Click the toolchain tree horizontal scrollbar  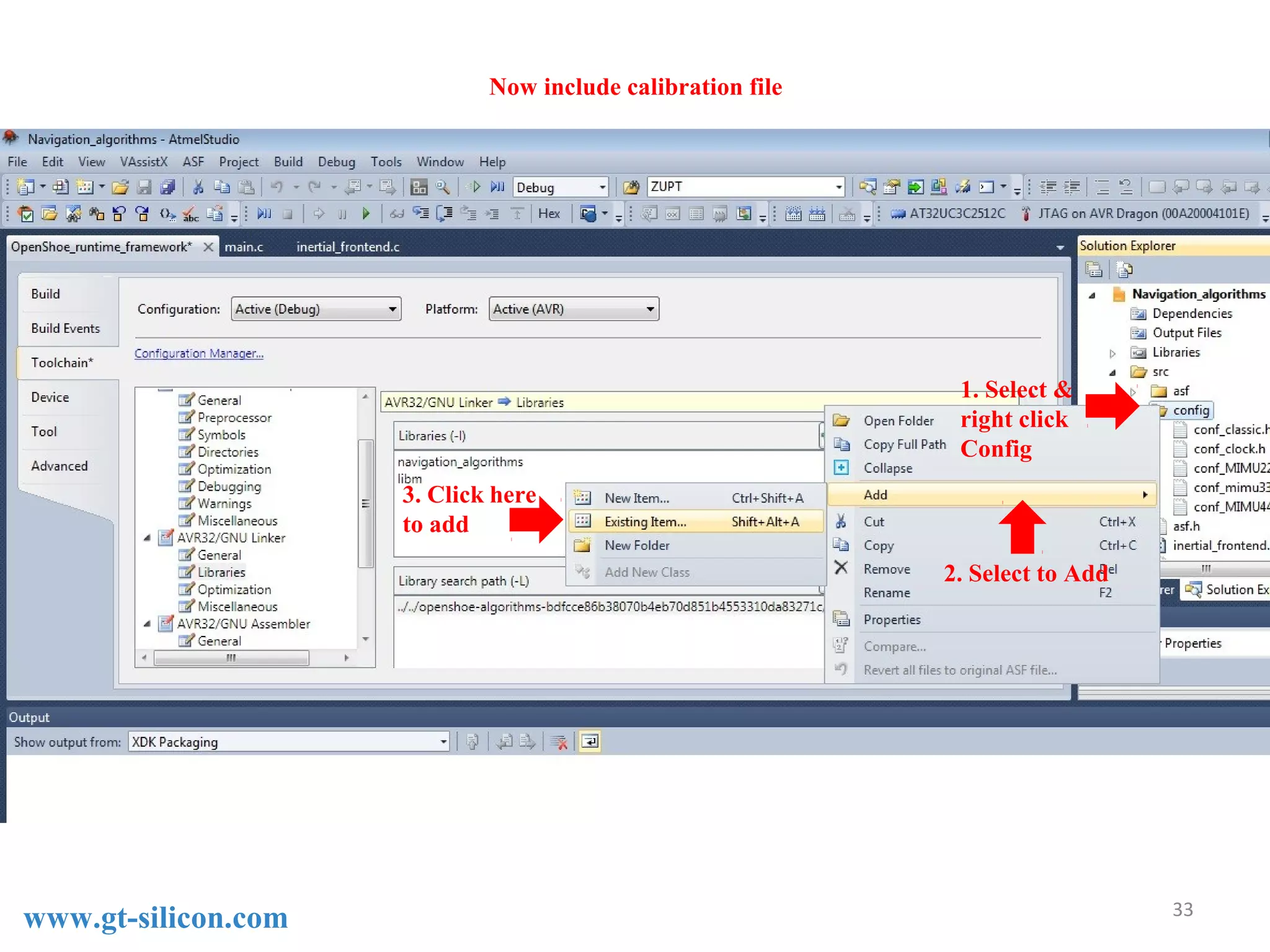(231, 658)
